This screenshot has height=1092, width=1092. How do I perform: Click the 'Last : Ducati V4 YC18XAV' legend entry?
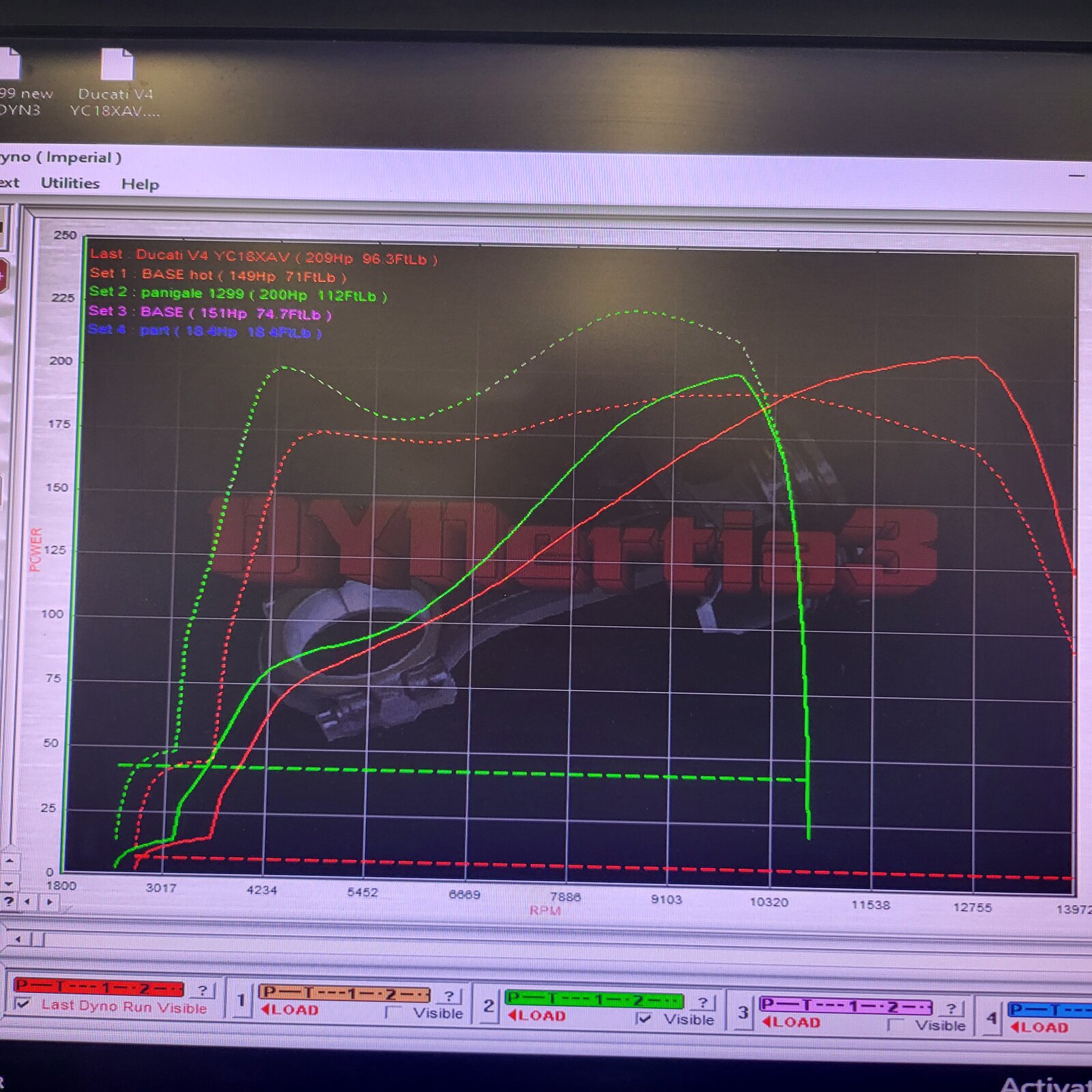pyautogui.click(x=263, y=257)
